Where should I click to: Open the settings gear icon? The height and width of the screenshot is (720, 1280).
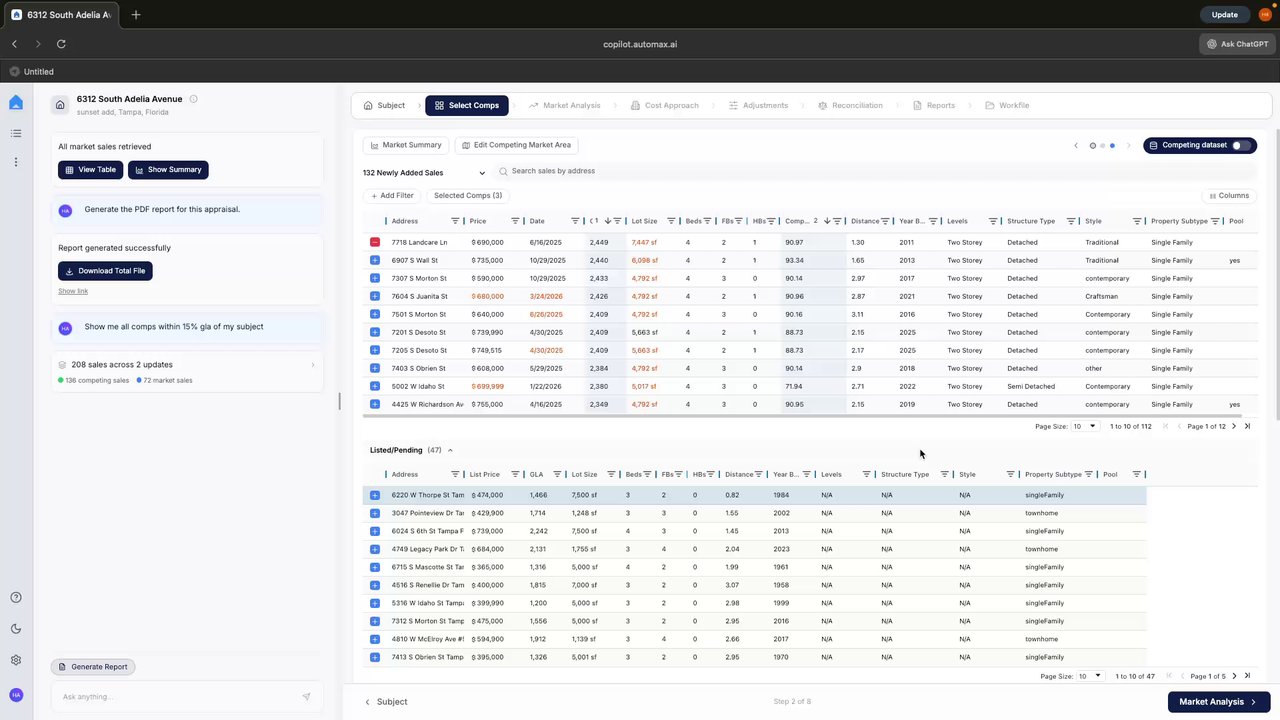point(15,660)
